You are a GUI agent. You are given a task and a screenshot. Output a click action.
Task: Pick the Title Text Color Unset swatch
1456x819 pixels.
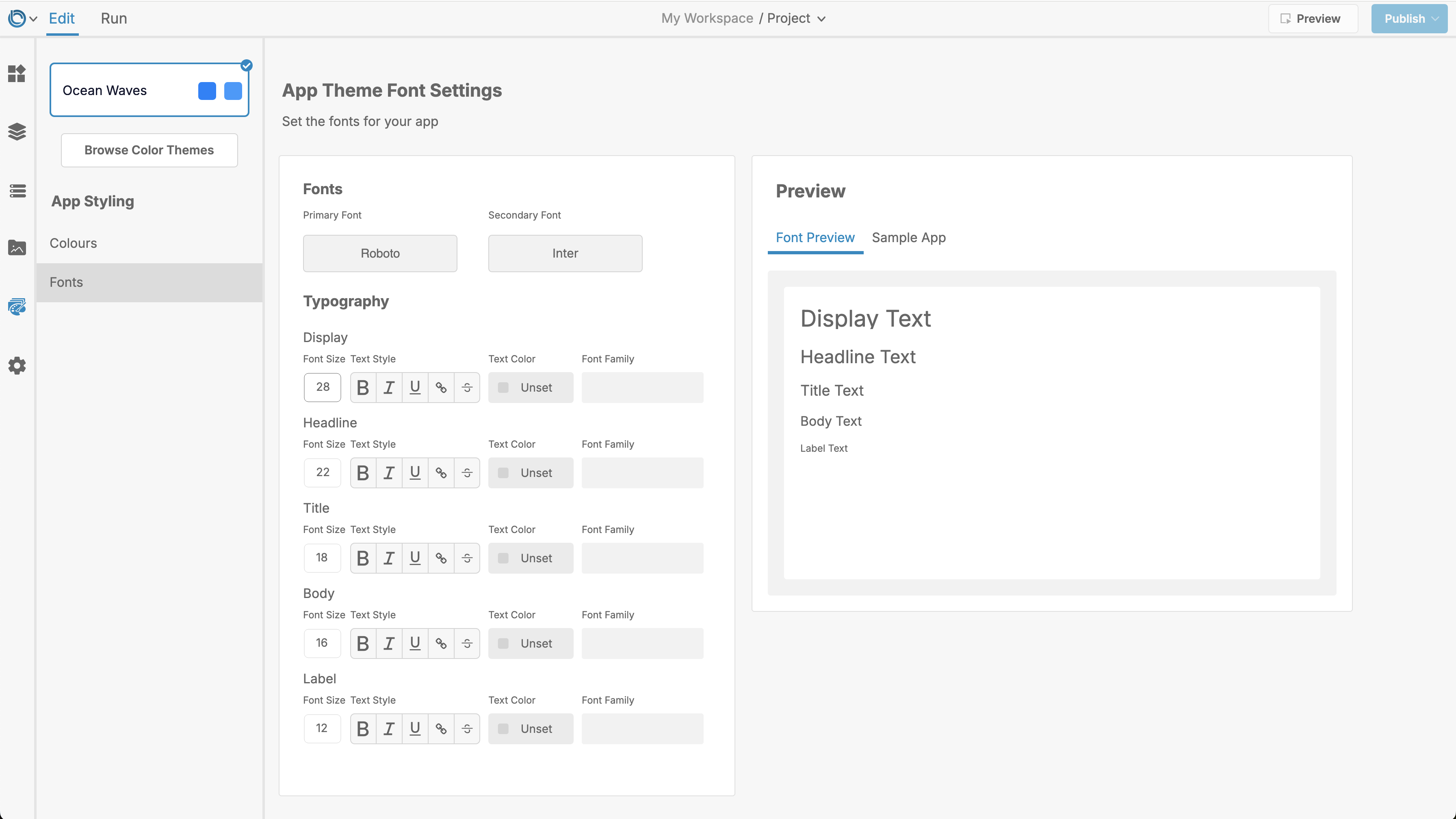(531, 559)
